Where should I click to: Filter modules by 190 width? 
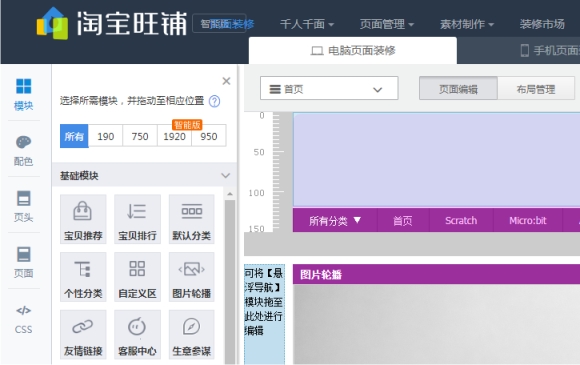pyautogui.click(x=106, y=136)
